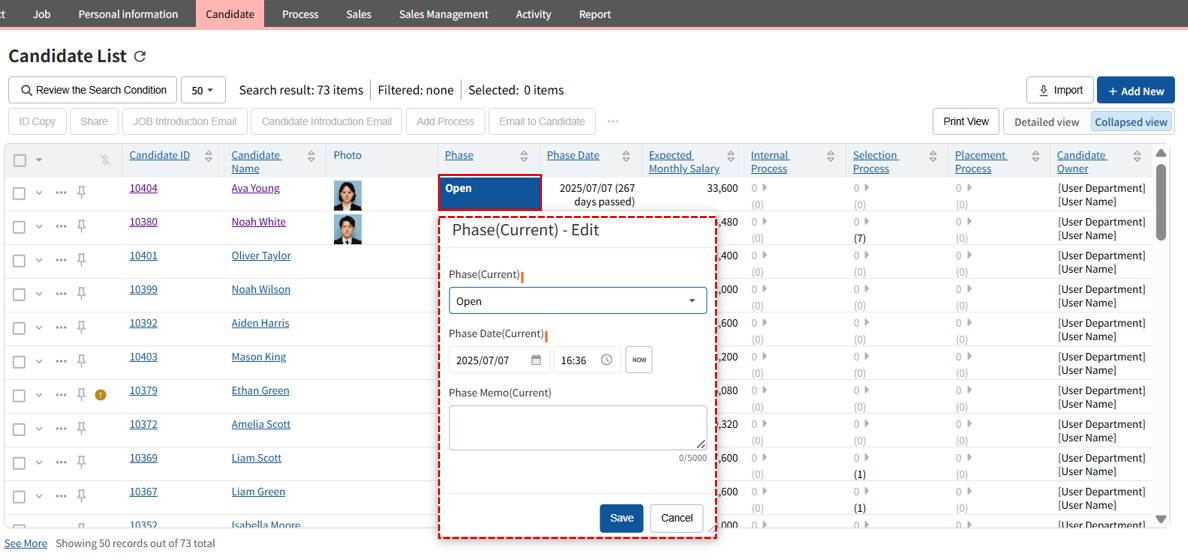Viewport: 1188px width, 559px height.
Task: Click the clock icon in the time field
Action: (607, 360)
